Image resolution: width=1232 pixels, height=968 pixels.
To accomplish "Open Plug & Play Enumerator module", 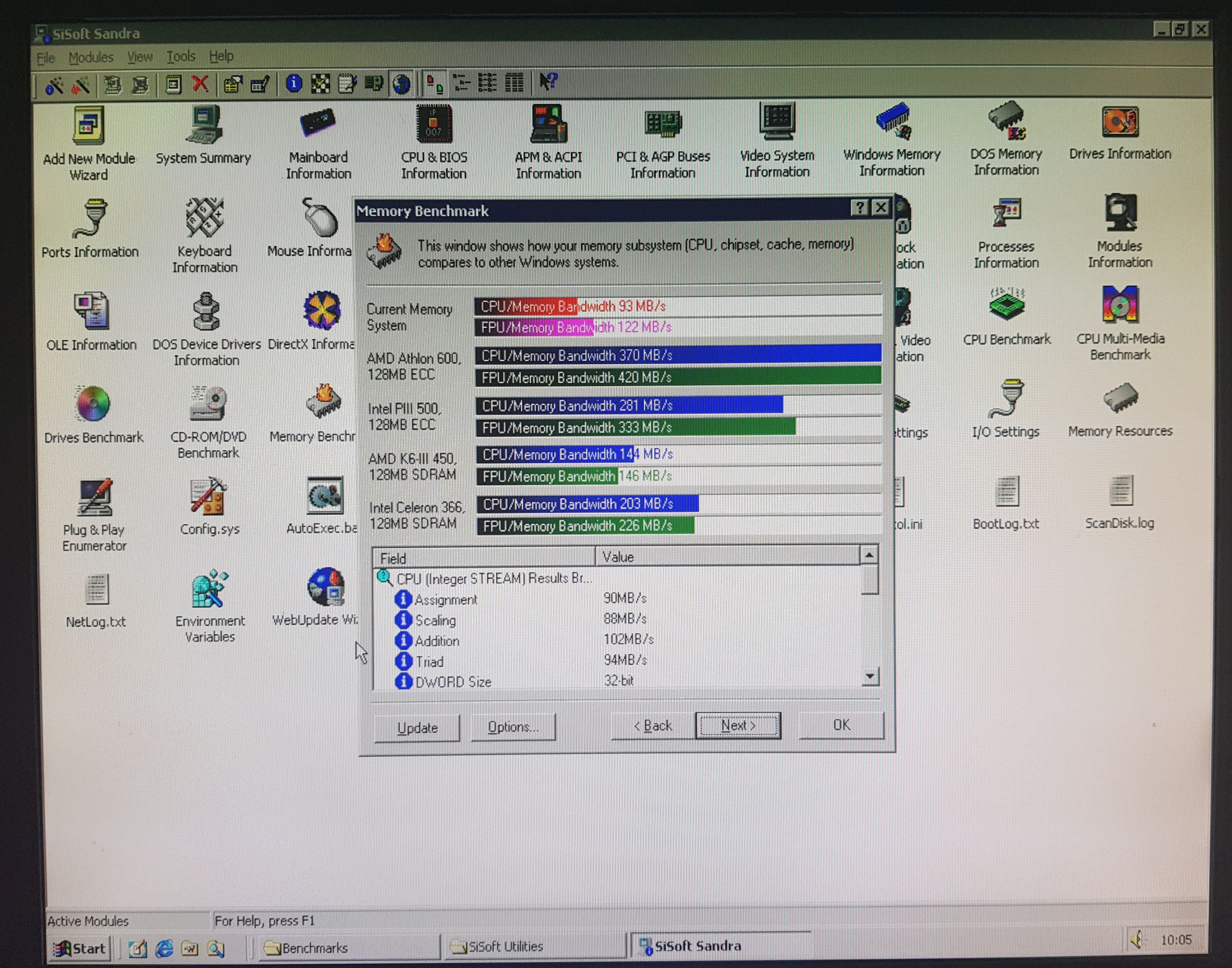I will click(94, 516).
